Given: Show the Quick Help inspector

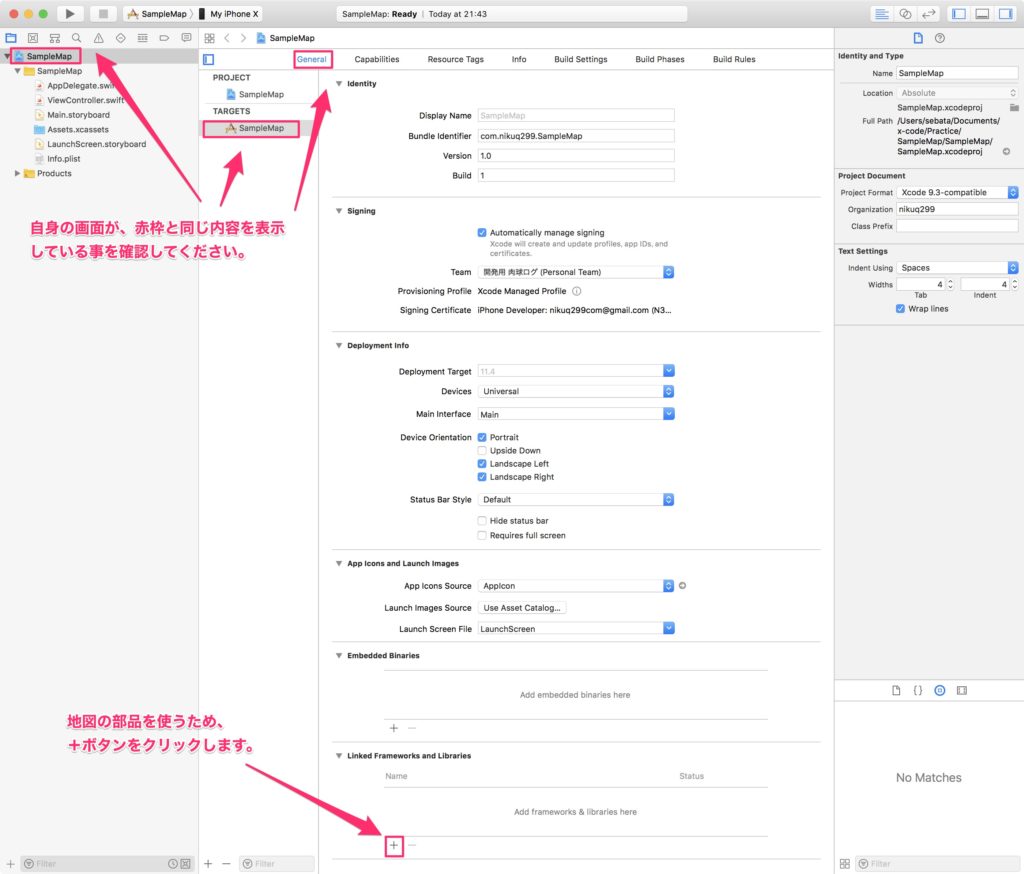Looking at the screenshot, I should coord(940,38).
